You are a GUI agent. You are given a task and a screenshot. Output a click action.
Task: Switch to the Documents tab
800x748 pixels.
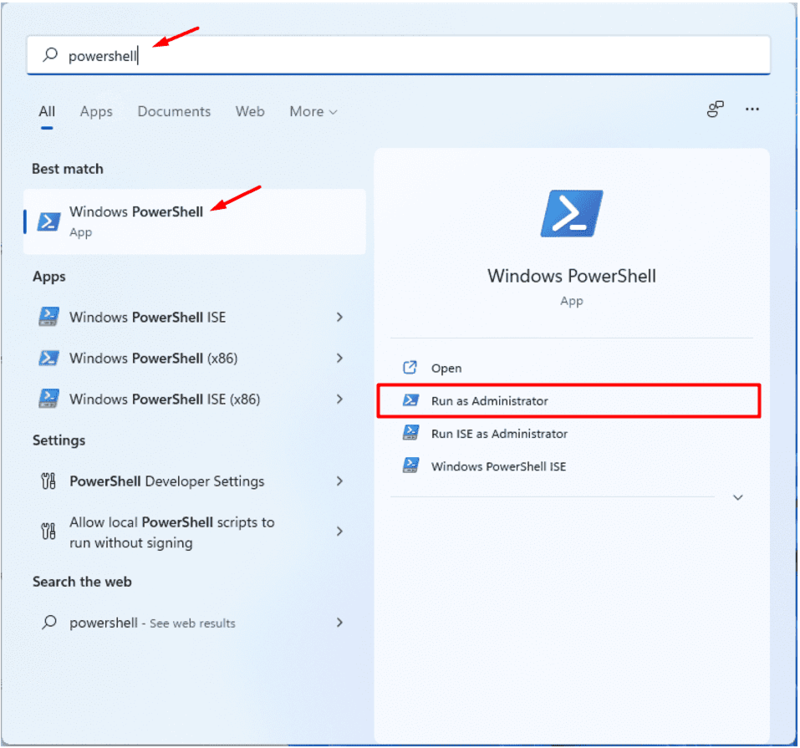[x=174, y=111]
